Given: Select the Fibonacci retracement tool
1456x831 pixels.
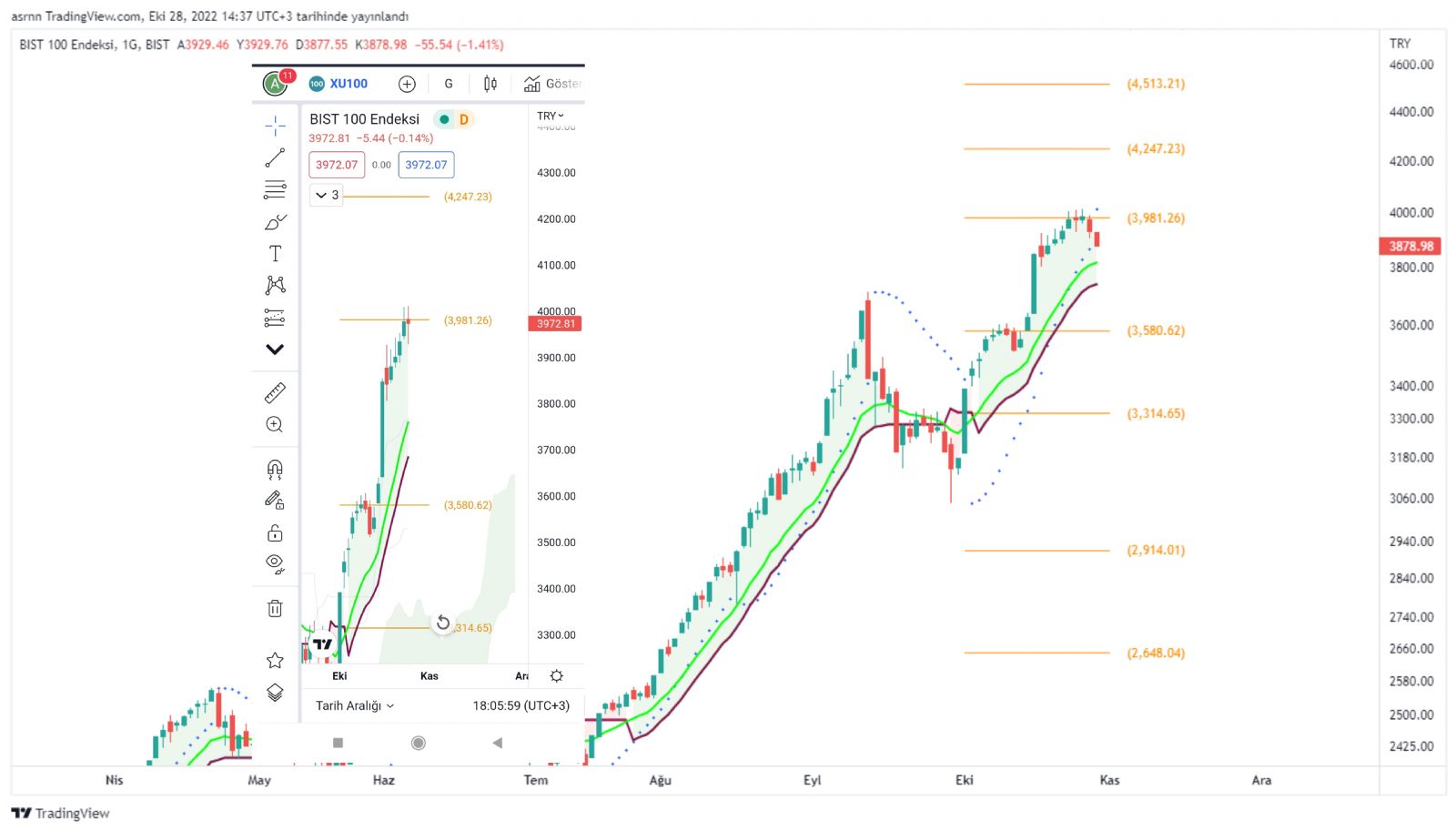Looking at the screenshot, I should pyautogui.click(x=275, y=190).
